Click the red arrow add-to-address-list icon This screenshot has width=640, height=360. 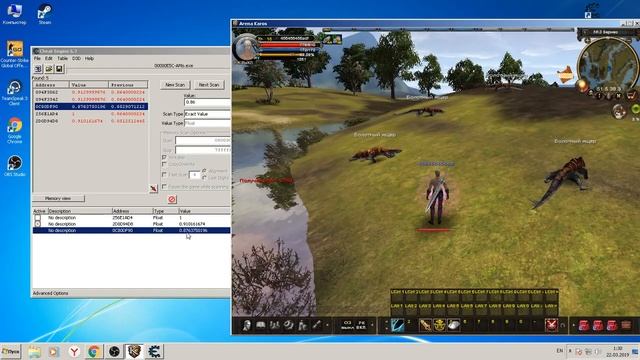tap(153, 188)
